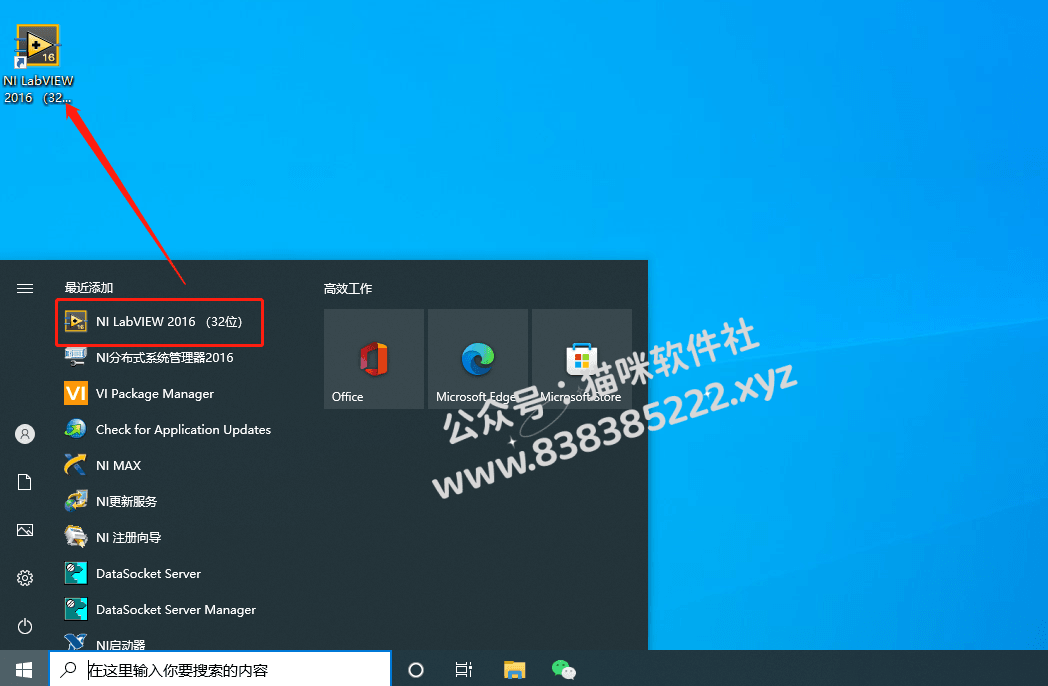Open File Explorer on taskbar
Screen dimensions: 1048x686
[515, 669]
